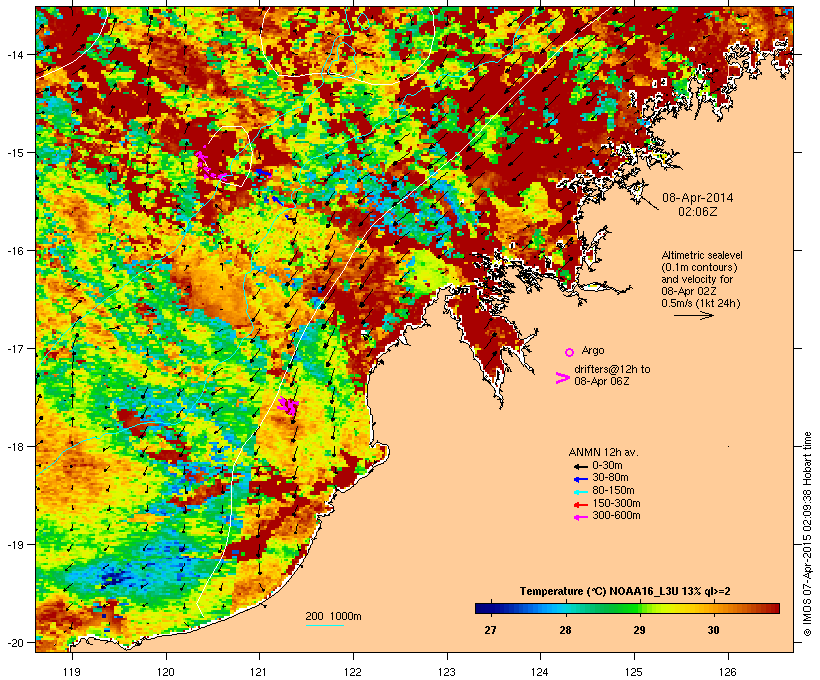Click the colorbar tick label 29

pos(639,630)
